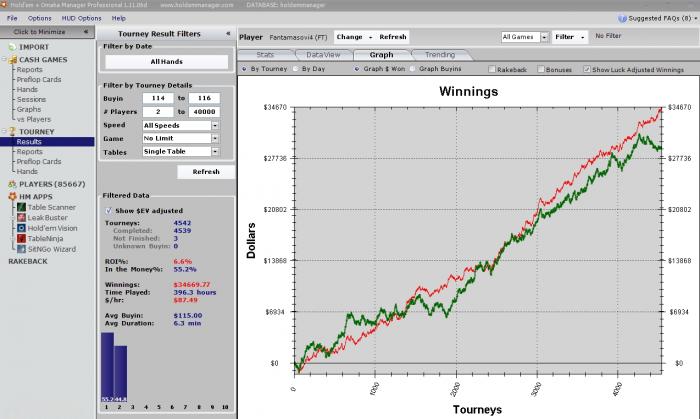The image size is (700, 419).
Task: Switch to the Data View tab
Action: pos(323,55)
